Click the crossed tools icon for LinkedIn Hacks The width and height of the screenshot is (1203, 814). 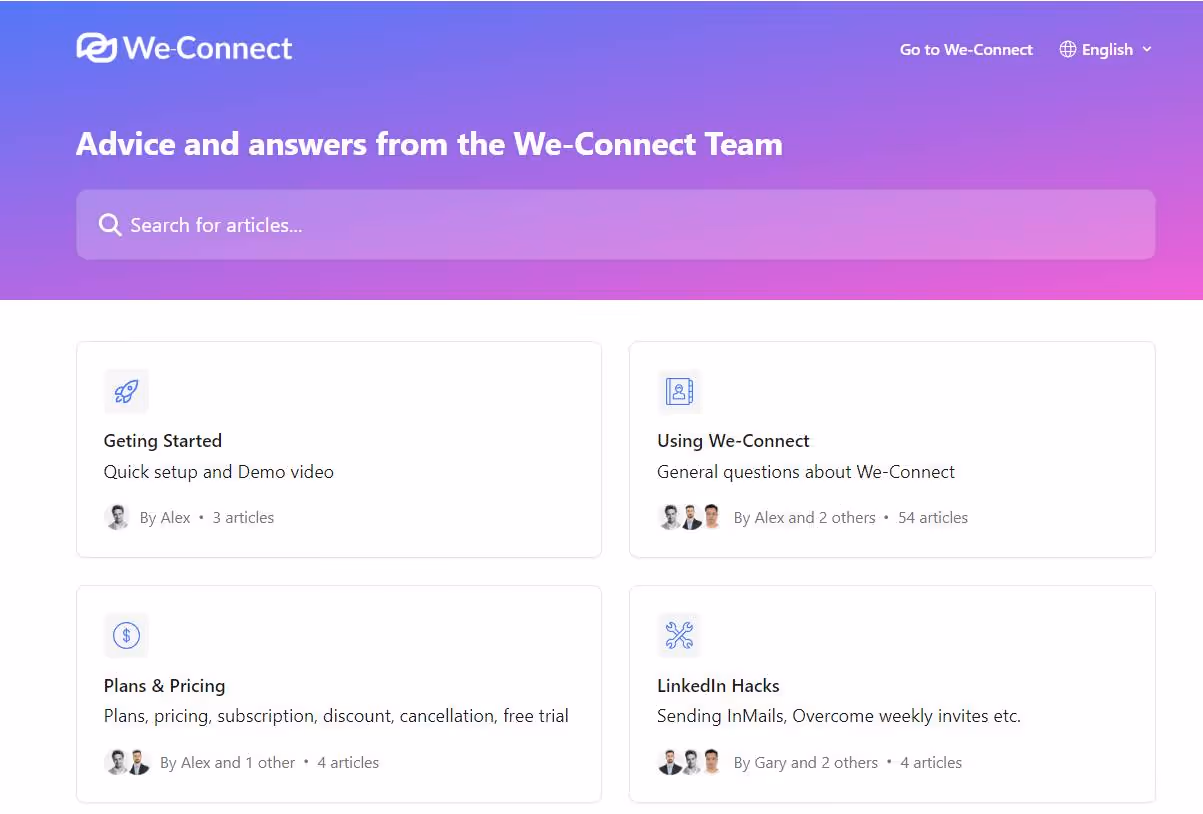679,635
